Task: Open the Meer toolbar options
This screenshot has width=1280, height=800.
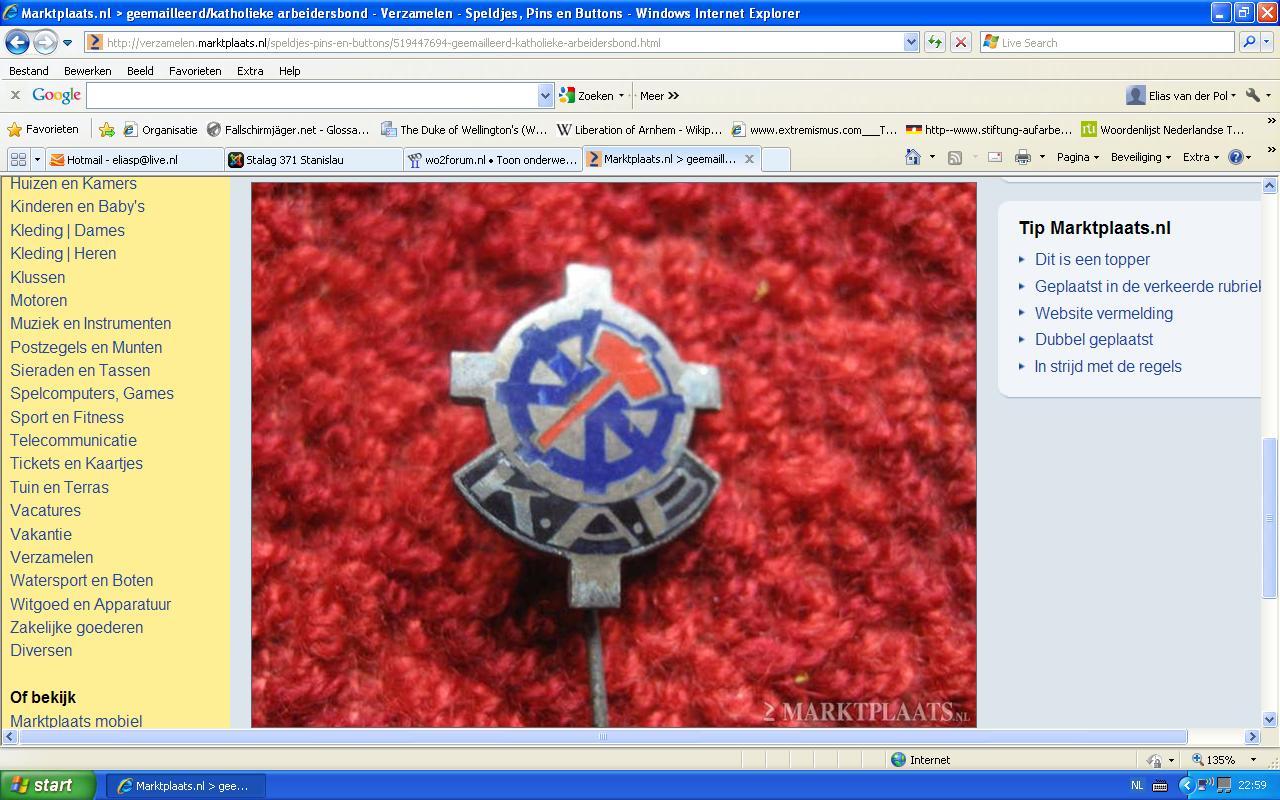Action: pyautogui.click(x=659, y=95)
